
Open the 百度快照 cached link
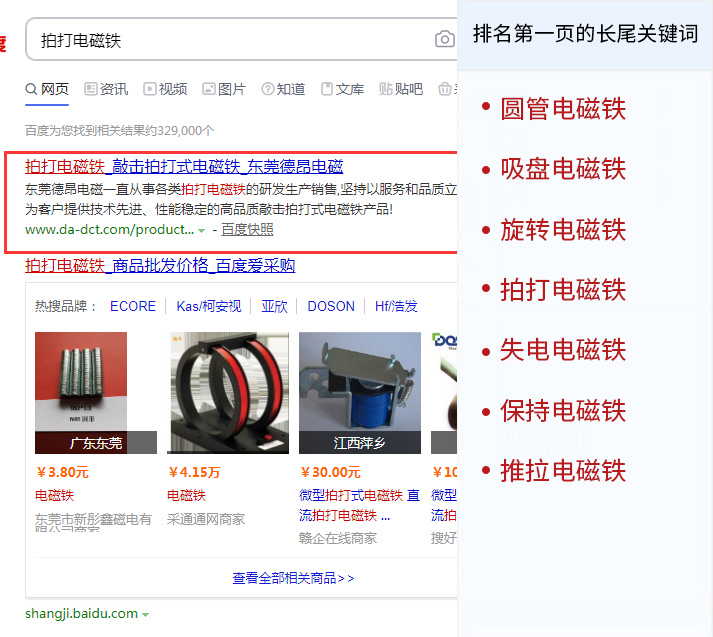(247, 229)
